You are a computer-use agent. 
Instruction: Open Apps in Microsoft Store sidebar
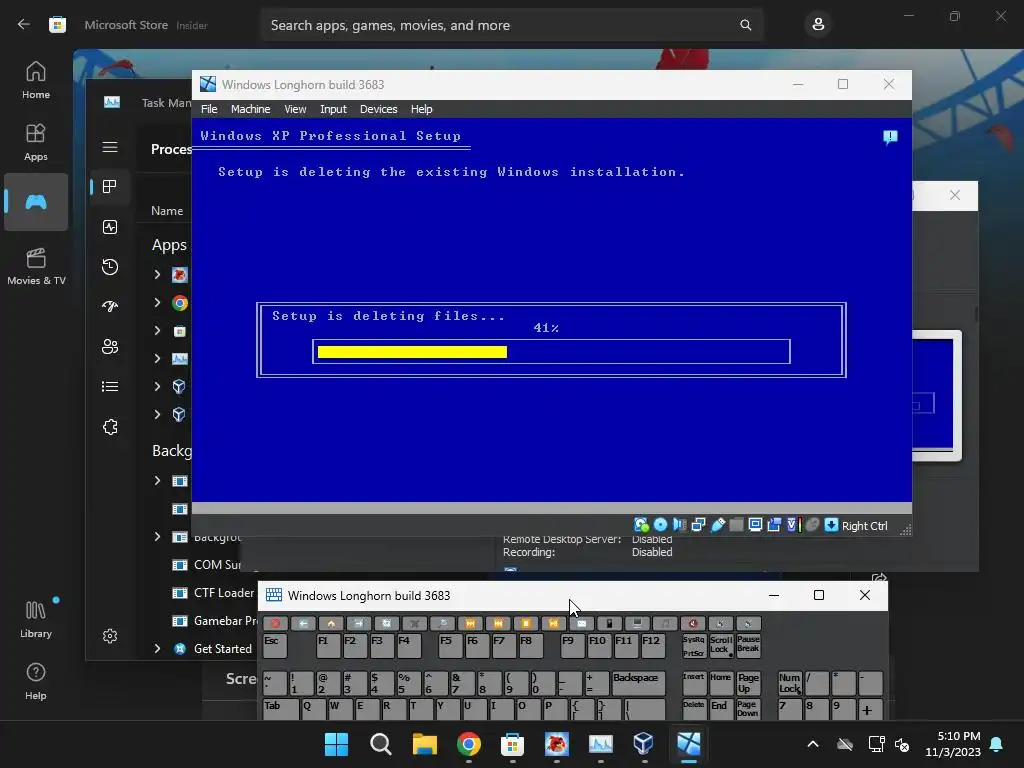tap(36, 142)
